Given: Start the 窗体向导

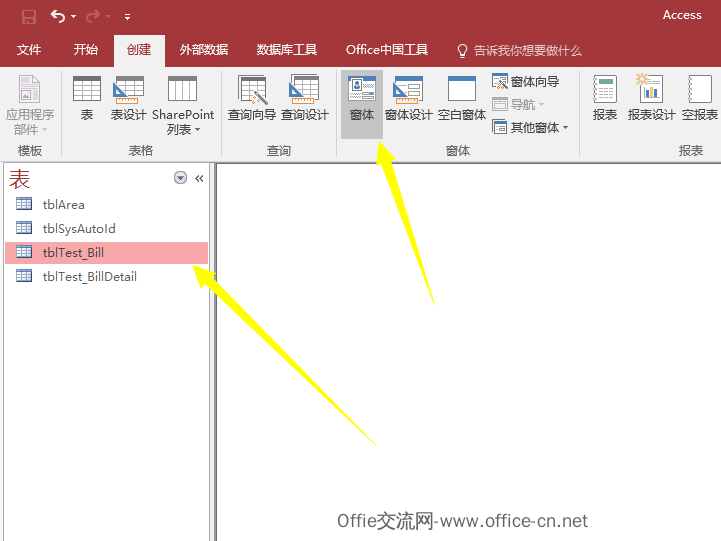Looking at the screenshot, I should 525,81.
